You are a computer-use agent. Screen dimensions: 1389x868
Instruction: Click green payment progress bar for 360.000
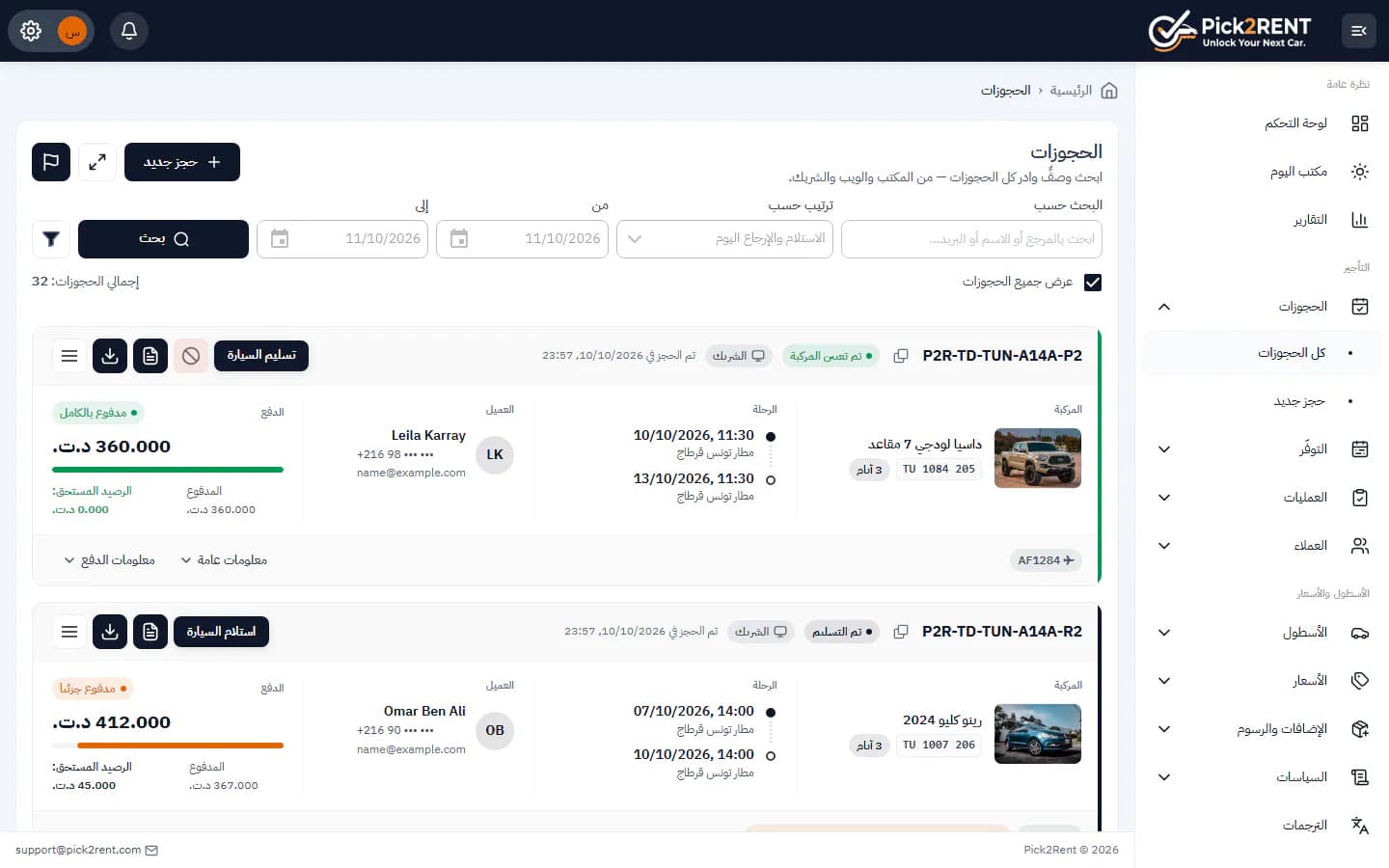[168, 470]
